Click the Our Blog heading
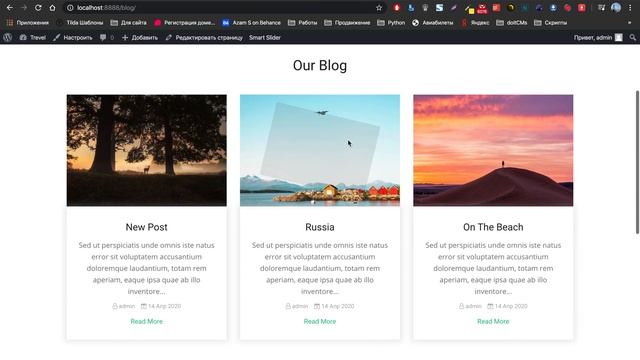Image resolution: width=640 pixels, height=360 pixels. pos(320,65)
